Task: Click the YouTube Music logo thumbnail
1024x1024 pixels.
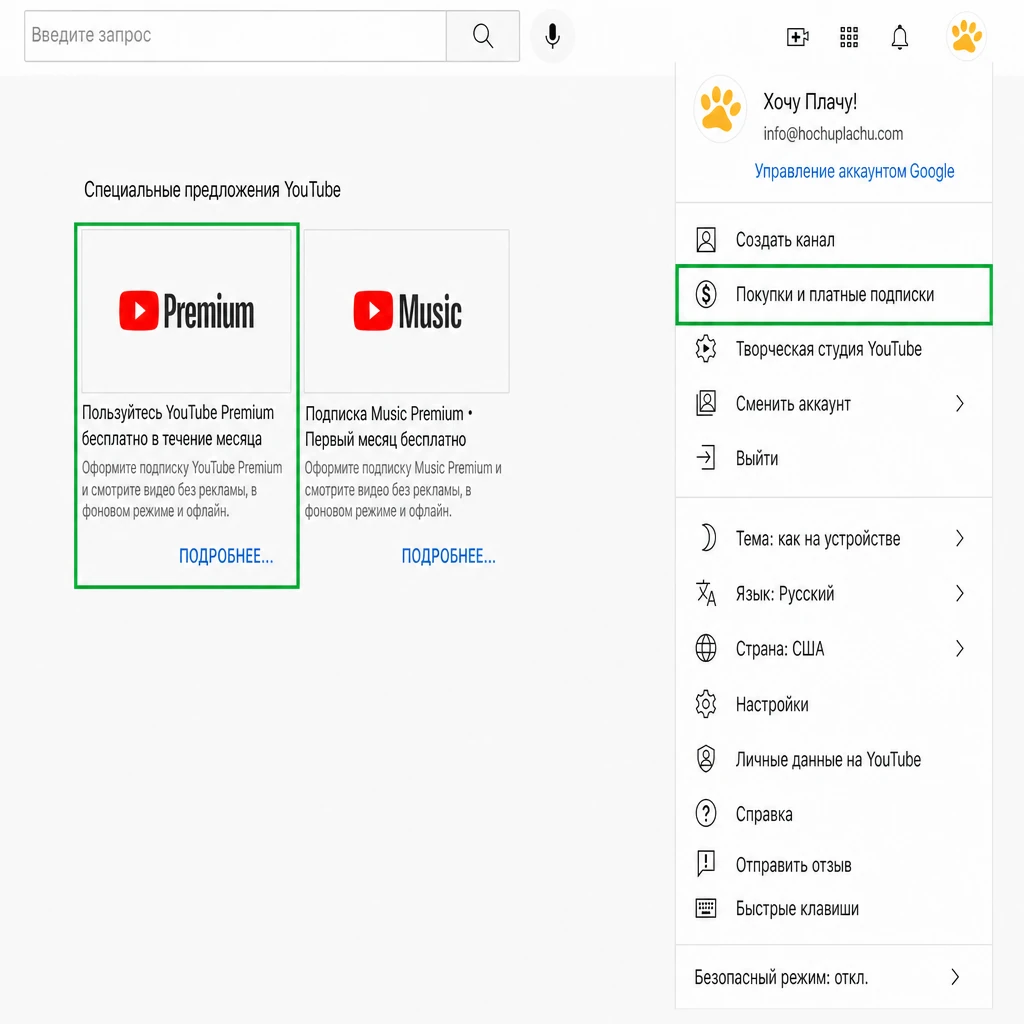Action: (x=407, y=311)
